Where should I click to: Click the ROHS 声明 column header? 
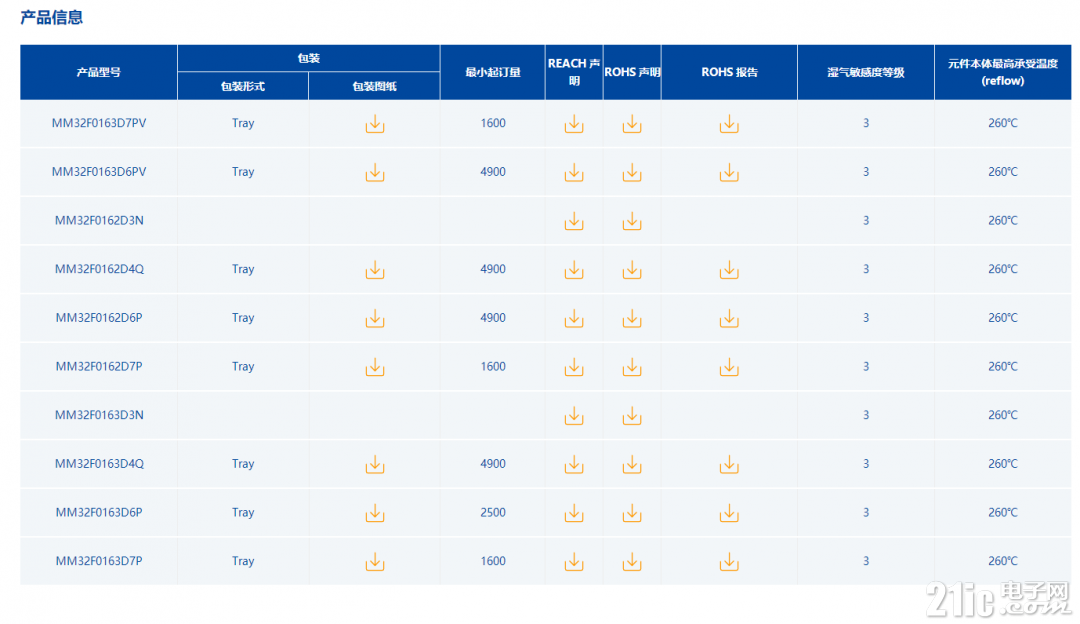tap(632, 72)
